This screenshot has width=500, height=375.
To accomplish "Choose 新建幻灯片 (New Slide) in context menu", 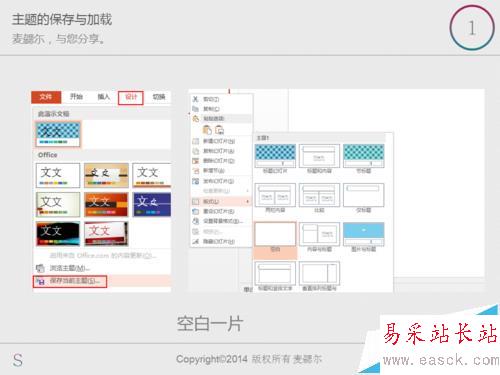I will pyautogui.click(x=221, y=141).
